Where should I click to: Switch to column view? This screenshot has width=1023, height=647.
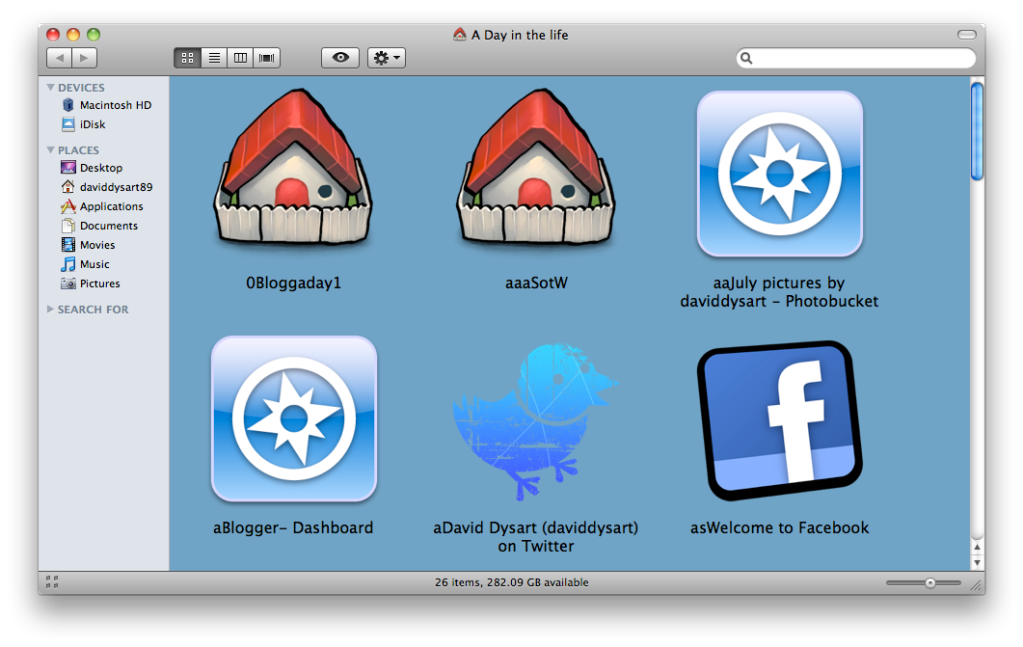coord(241,58)
